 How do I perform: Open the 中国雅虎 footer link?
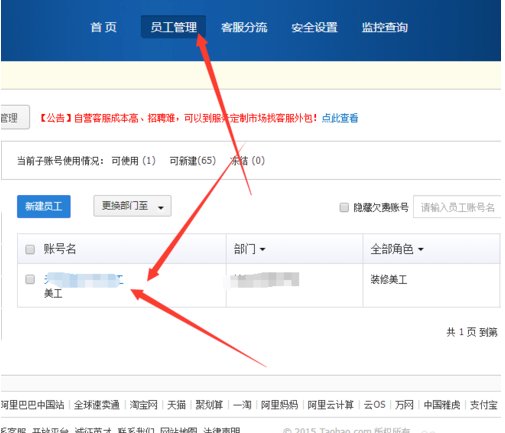[442, 405]
